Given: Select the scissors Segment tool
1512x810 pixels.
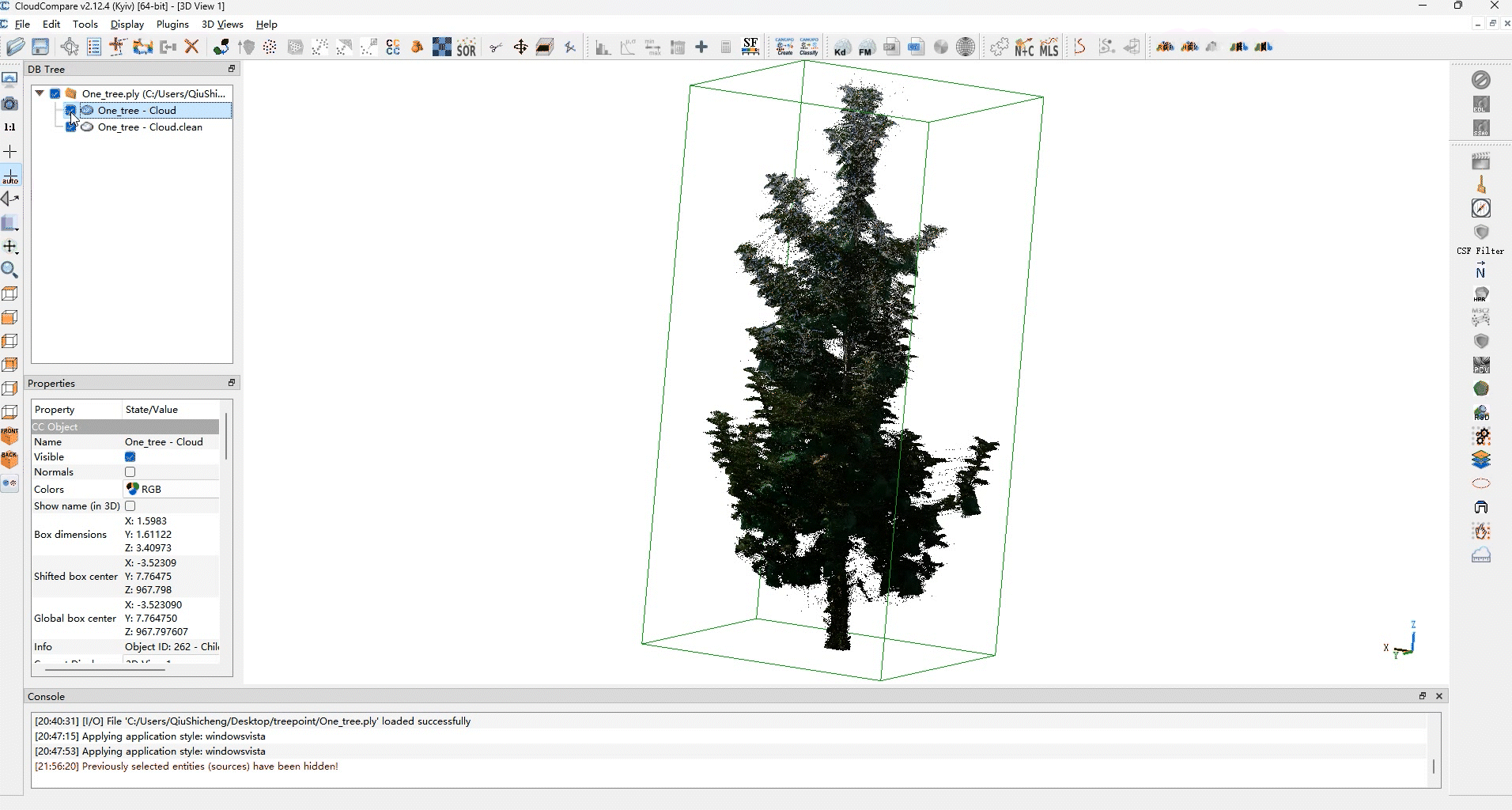Looking at the screenshot, I should click(496, 47).
